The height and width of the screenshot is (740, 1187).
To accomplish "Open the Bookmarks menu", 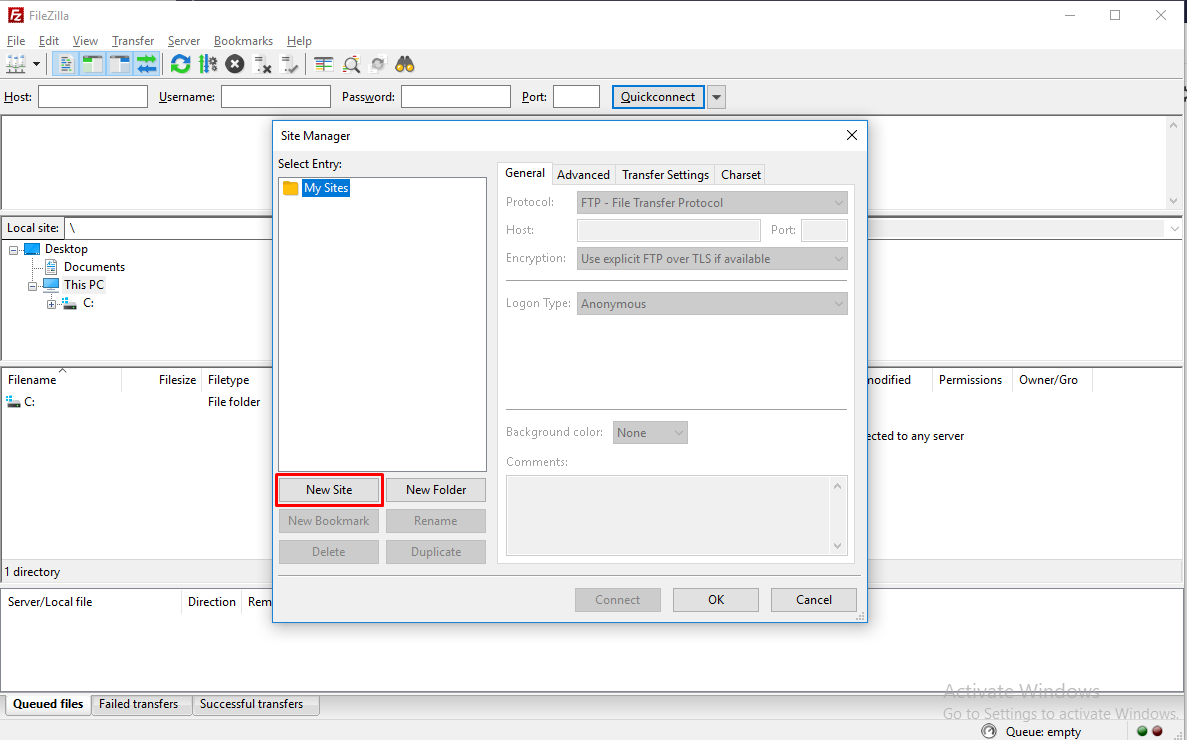I will click(x=243, y=41).
